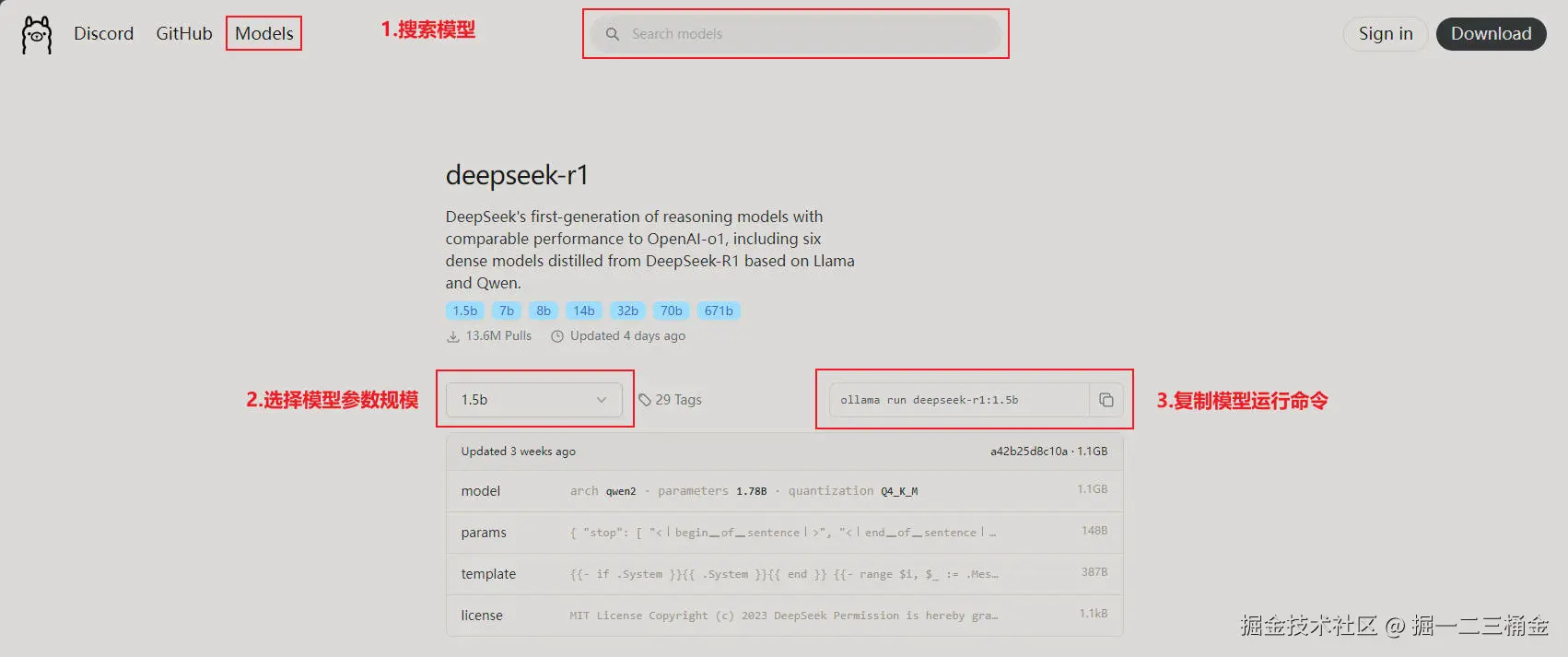
Task: Select the command text ollama run deepseek-r1:1.5b
Action: [x=930, y=400]
